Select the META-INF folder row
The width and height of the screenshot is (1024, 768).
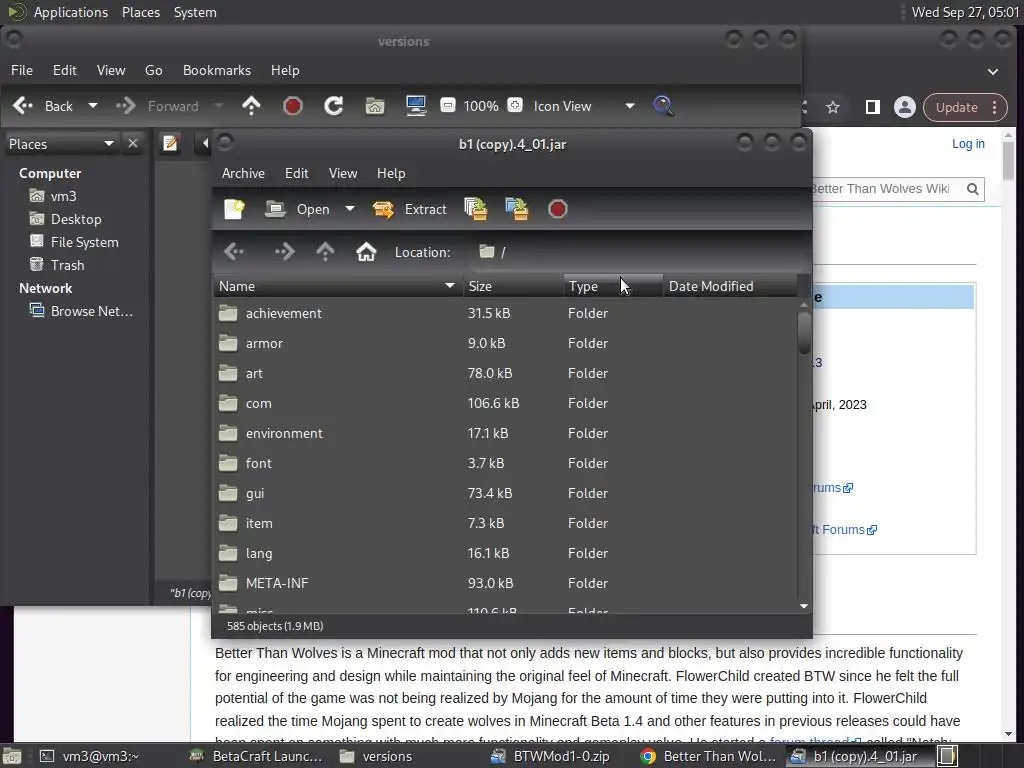coord(505,584)
